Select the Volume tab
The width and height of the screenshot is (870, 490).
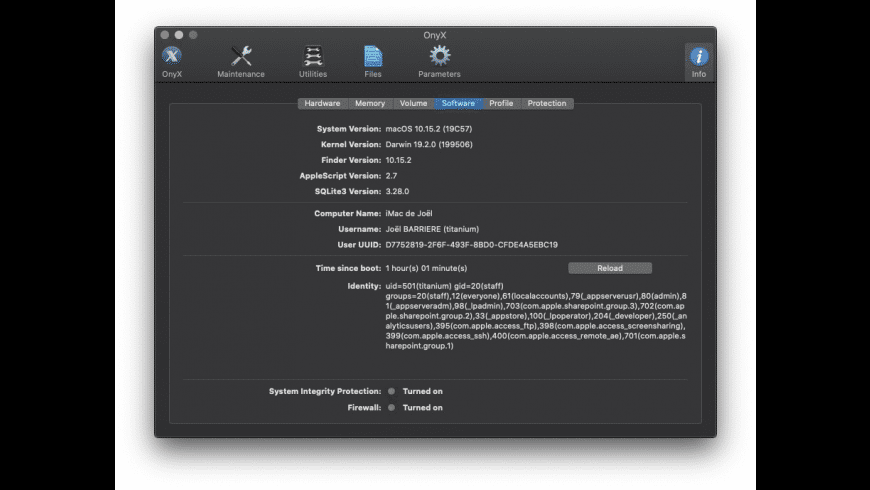(x=413, y=103)
